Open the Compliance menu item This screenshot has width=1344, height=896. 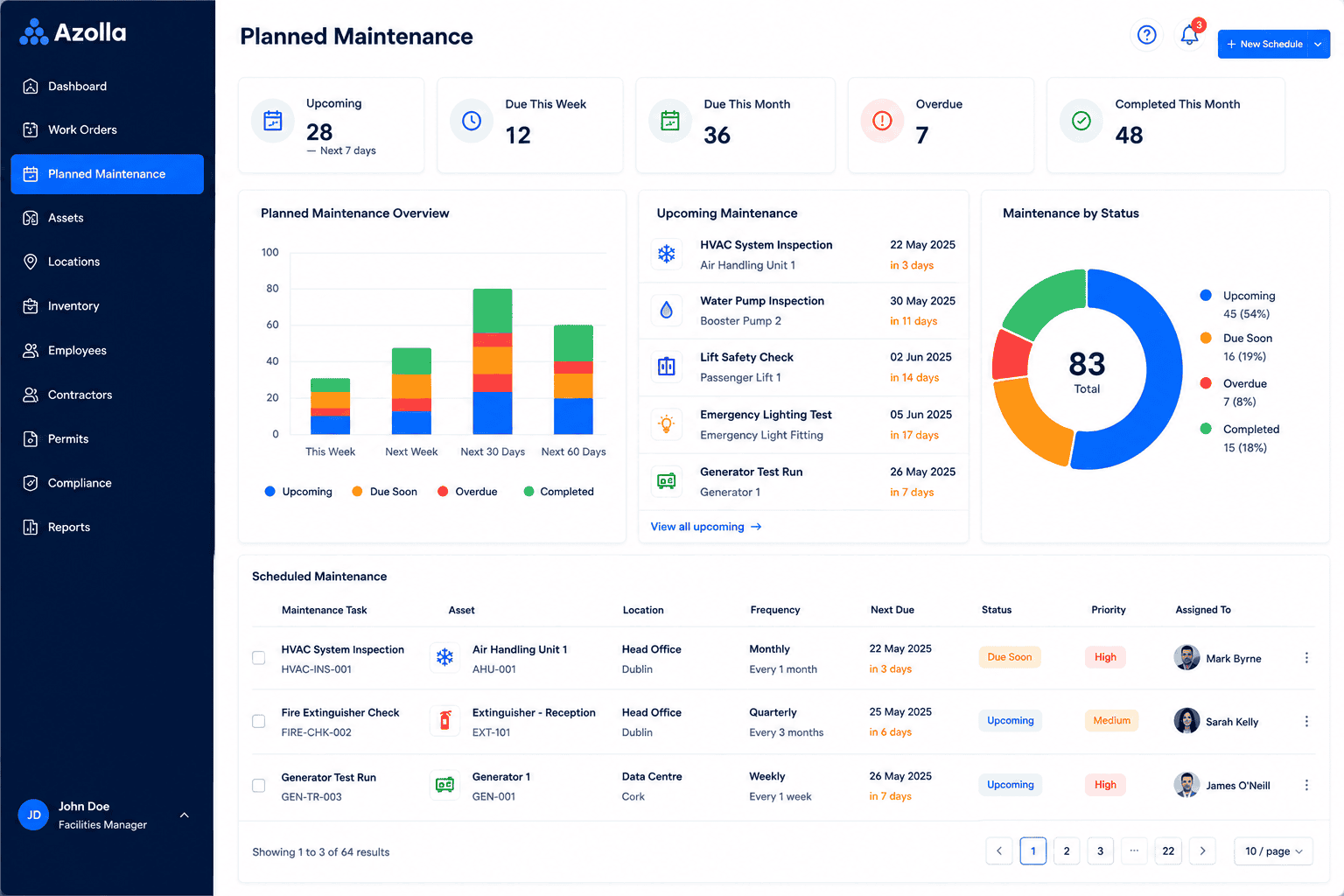point(107,483)
